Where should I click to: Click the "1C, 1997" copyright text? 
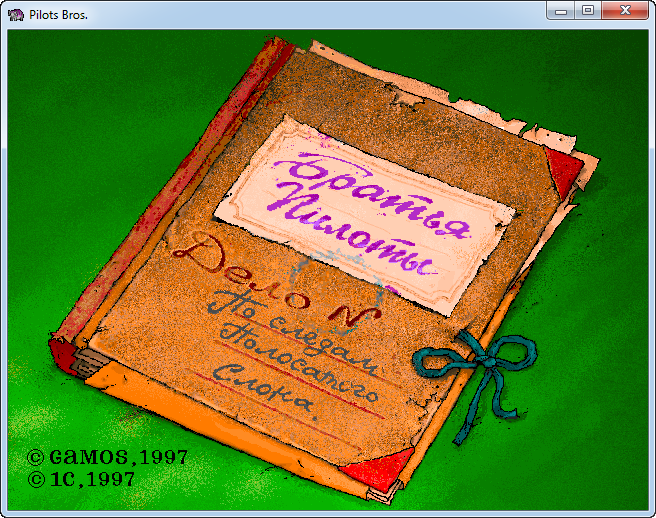tap(92, 479)
